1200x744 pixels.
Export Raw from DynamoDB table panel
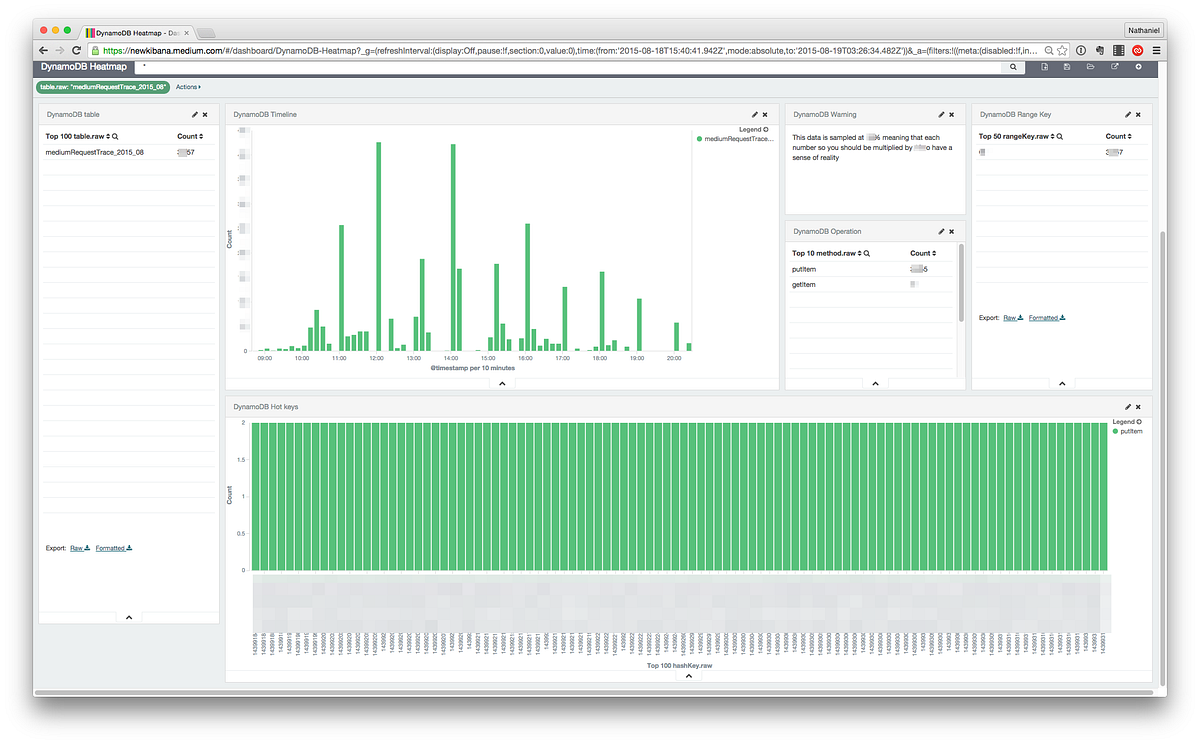click(80, 548)
